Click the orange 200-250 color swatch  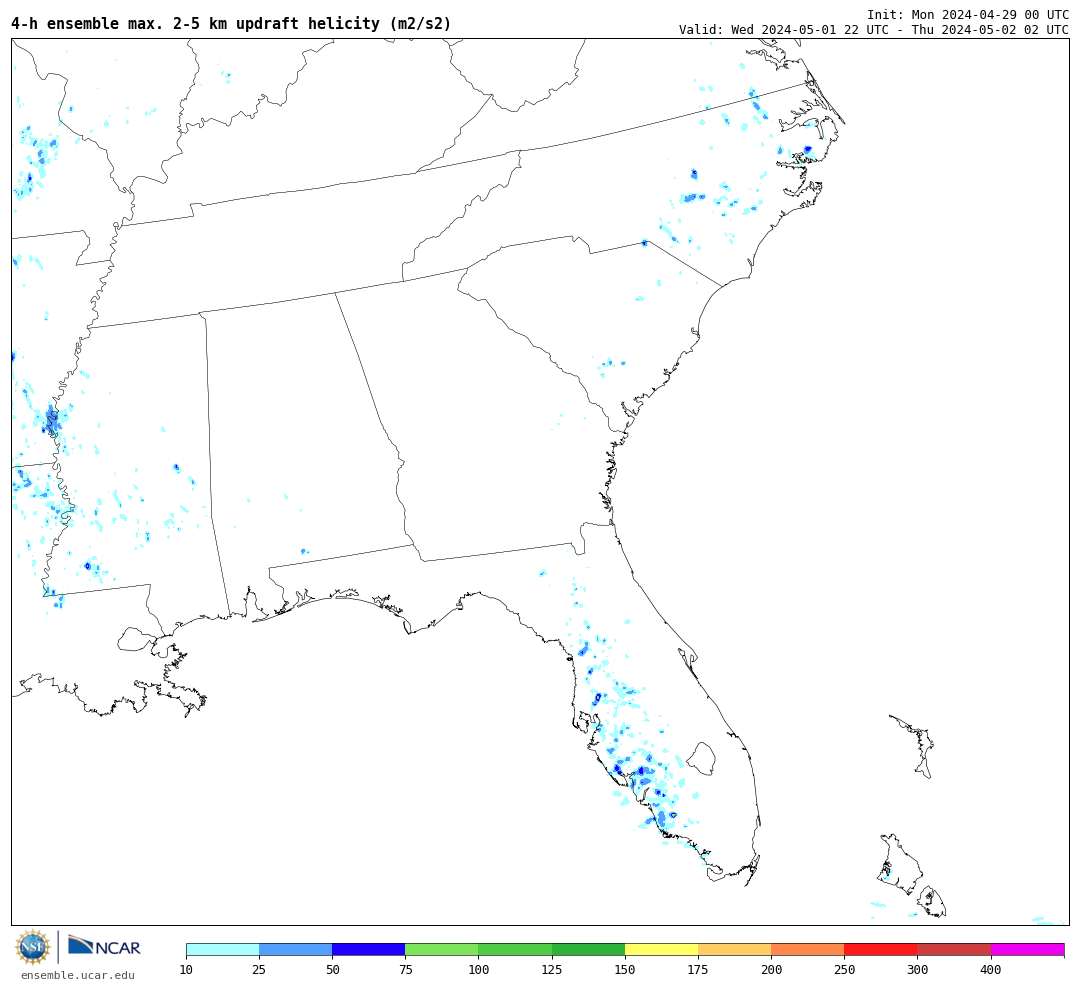pos(808,950)
